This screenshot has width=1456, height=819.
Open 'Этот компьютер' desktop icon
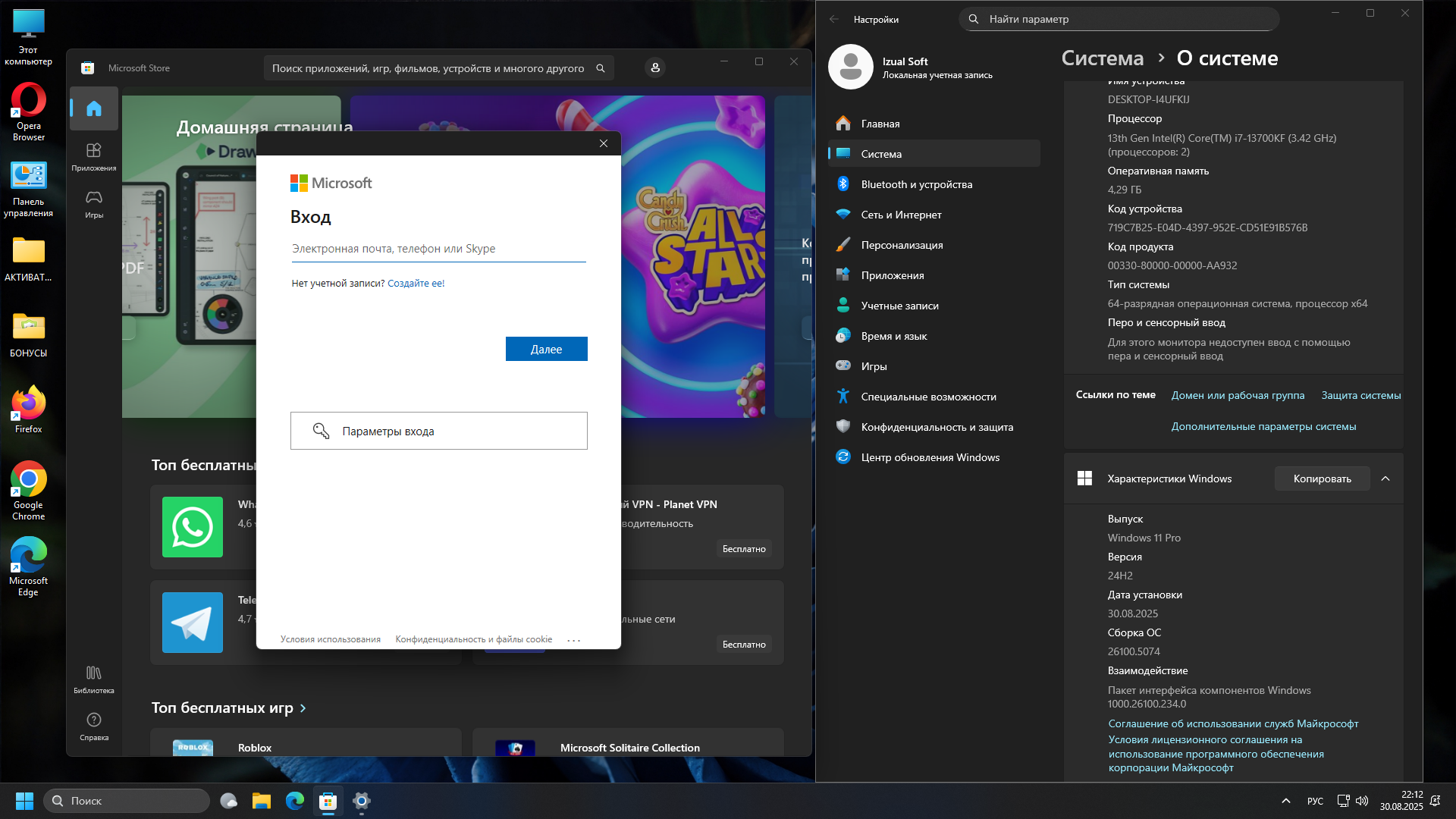[29, 37]
